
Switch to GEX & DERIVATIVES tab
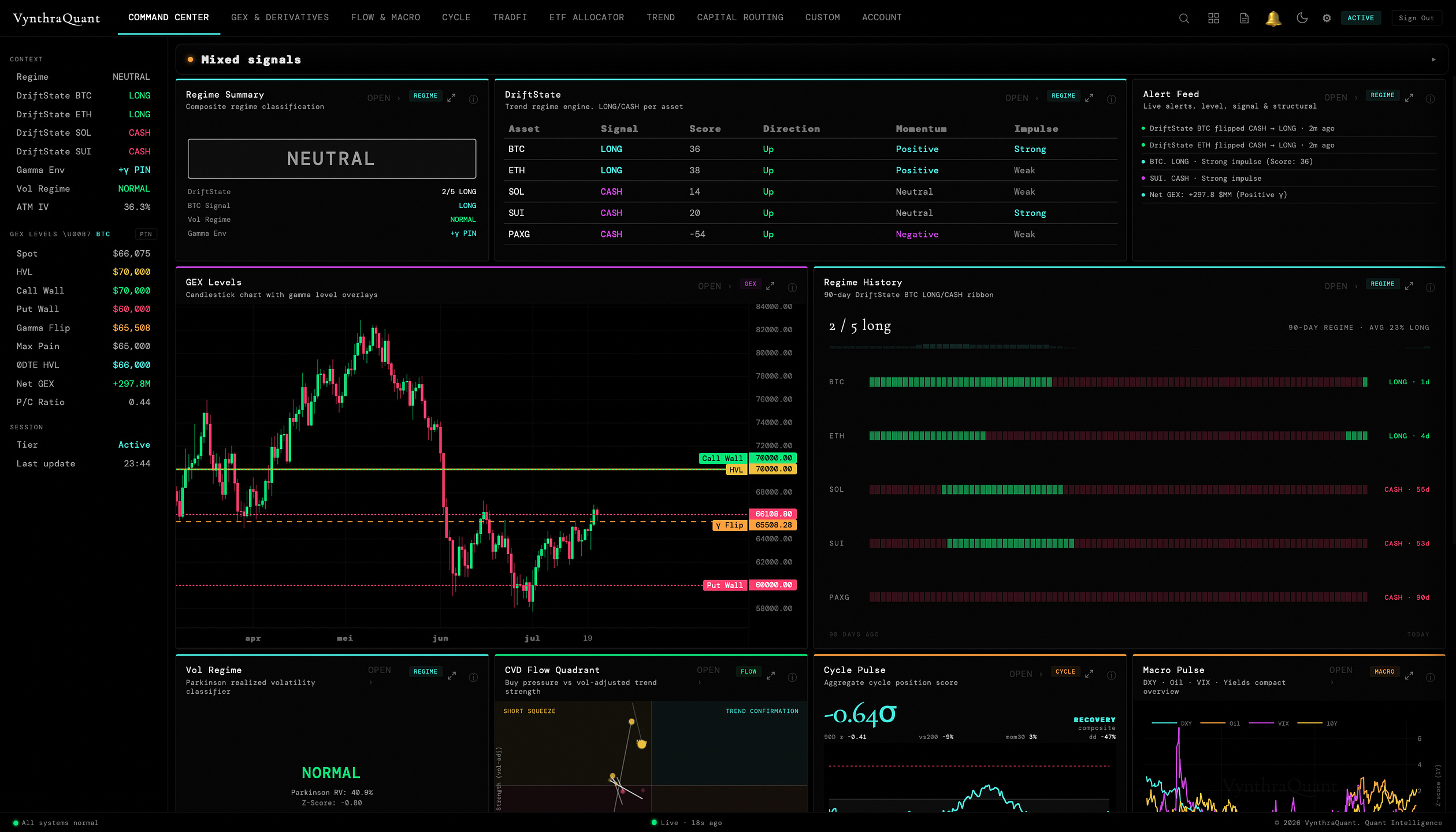click(x=280, y=17)
